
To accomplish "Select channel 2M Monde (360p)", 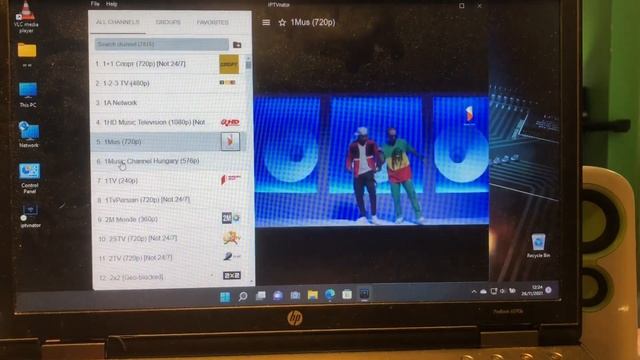I will point(171,219).
